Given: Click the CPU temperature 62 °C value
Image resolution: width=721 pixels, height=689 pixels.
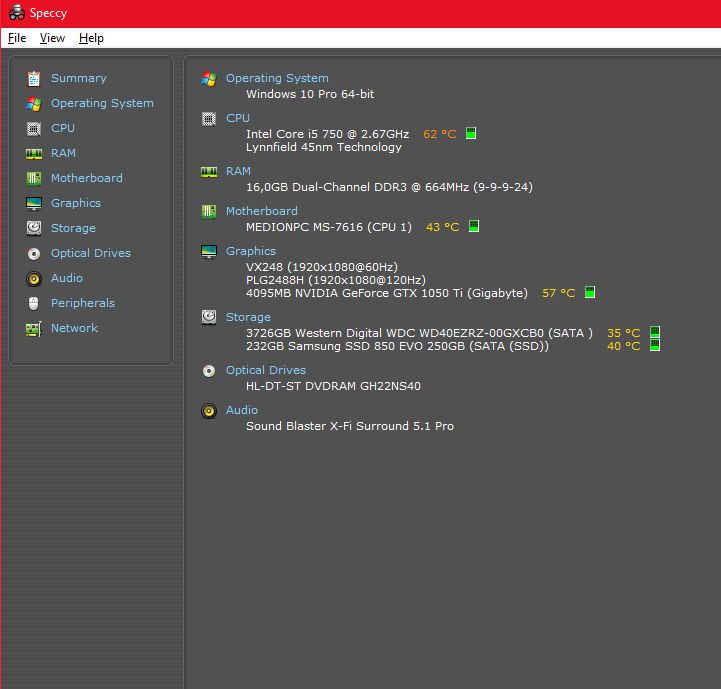Looking at the screenshot, I should [x=440, y=134].
